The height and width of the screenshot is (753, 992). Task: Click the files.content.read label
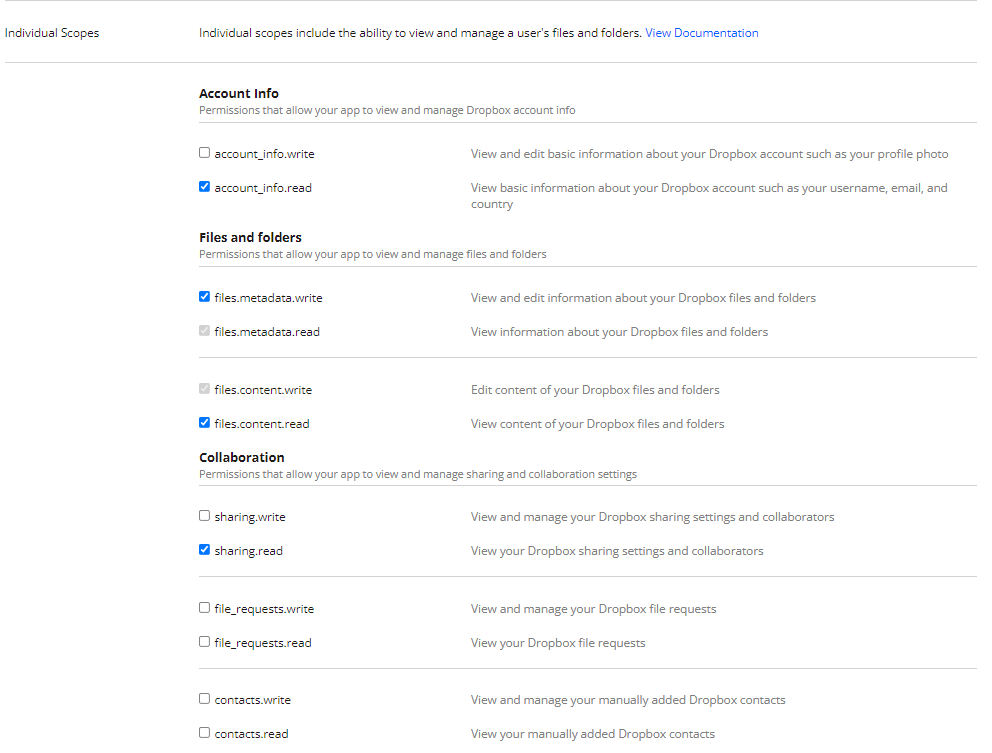pyautogui.click(x=261, y=424)
